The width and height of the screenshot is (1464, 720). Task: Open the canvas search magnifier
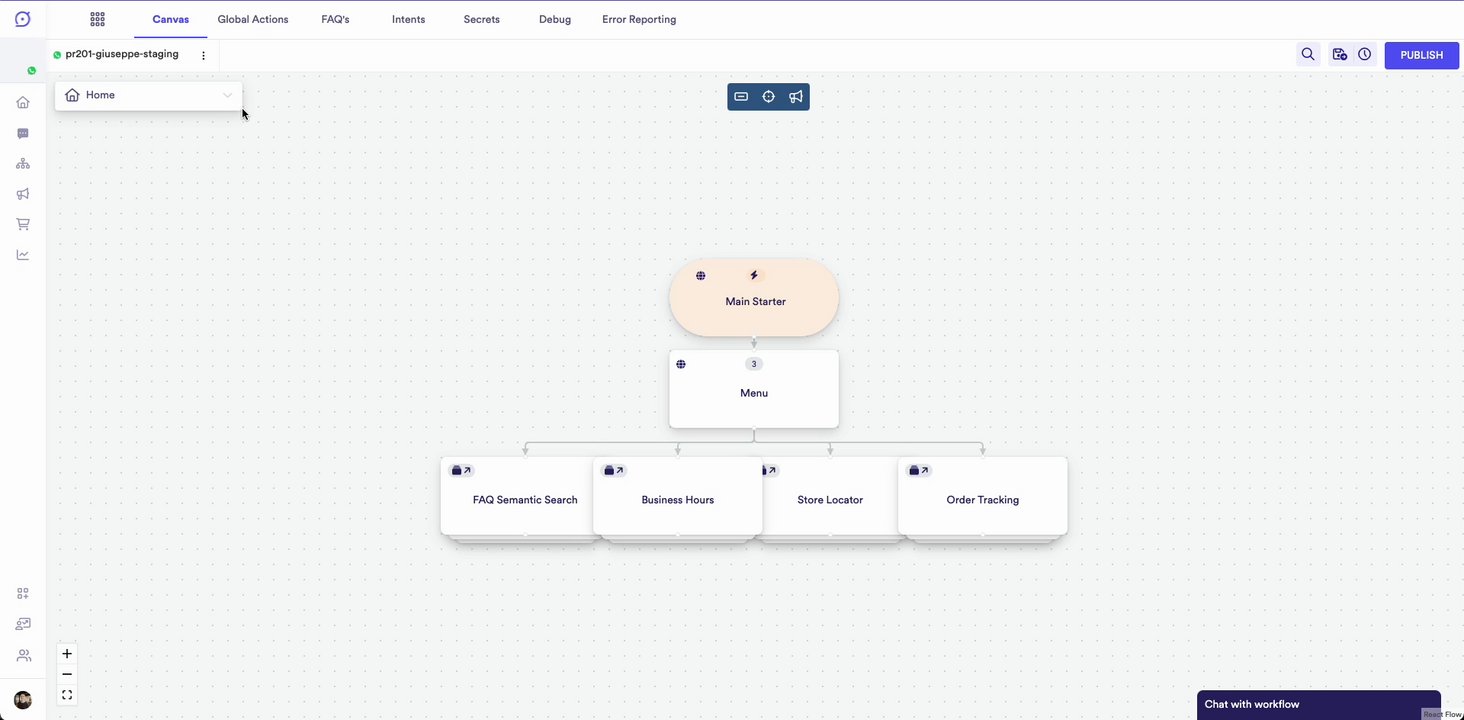(1308, 55)
